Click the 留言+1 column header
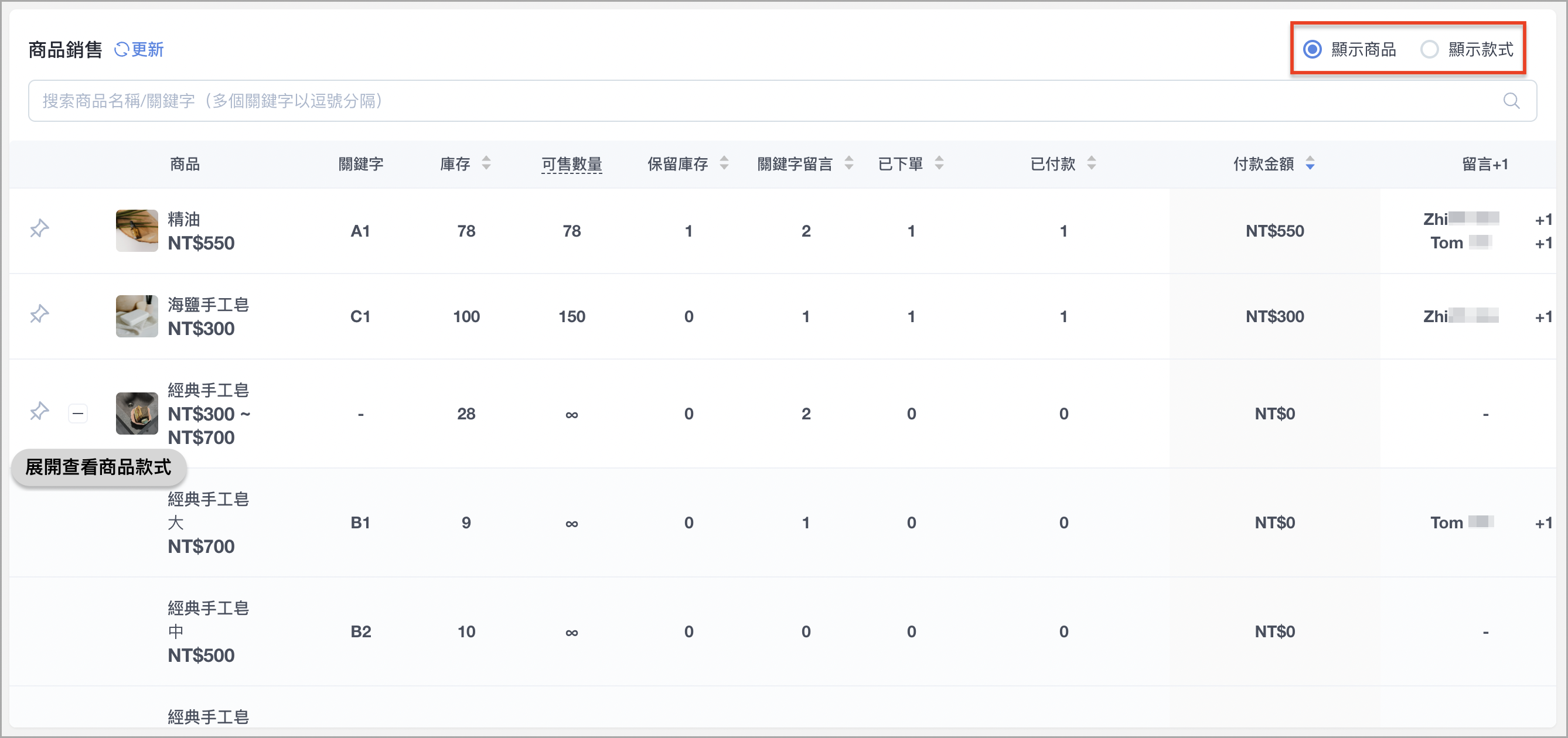 point(1485,163)
